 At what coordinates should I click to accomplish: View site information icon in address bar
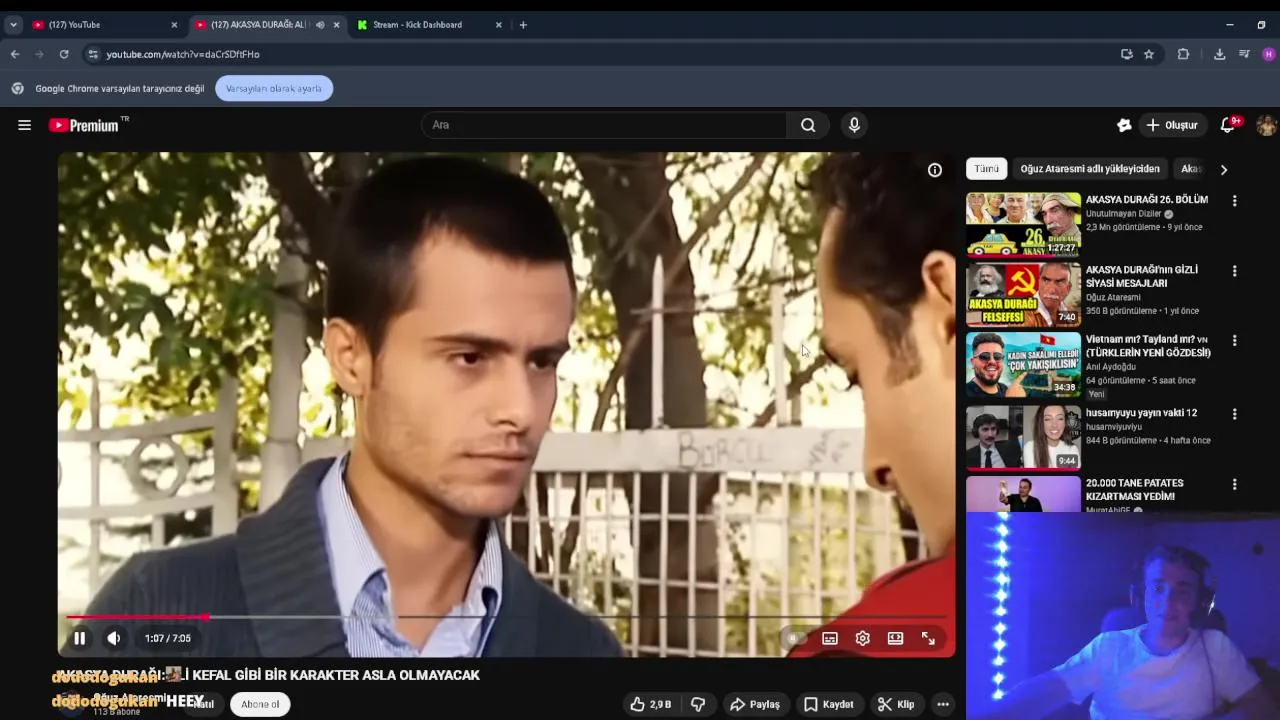tap(93, 54)
